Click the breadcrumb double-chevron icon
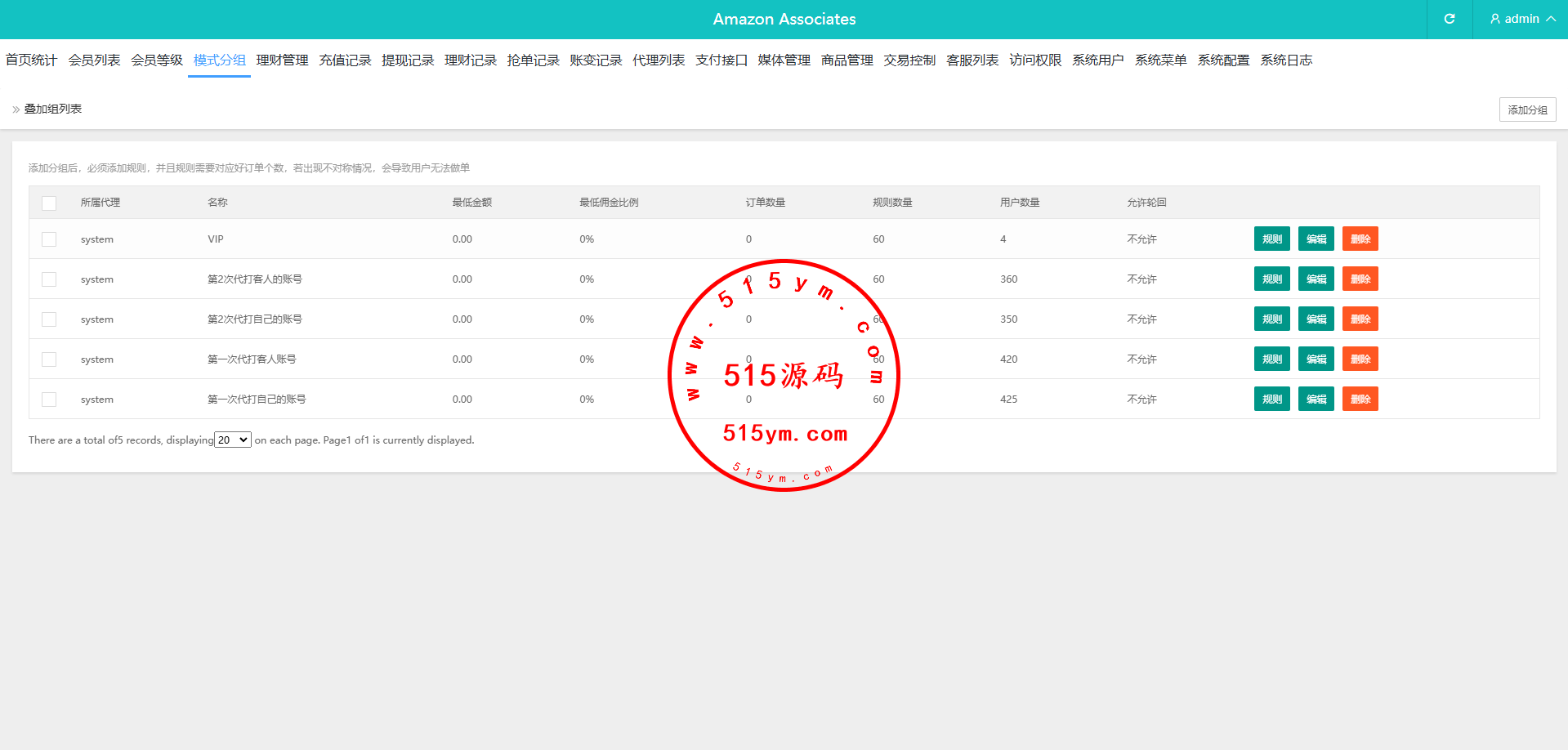Image resolution: width=1568 pixels, height=750 pixels. pos(16,109)
